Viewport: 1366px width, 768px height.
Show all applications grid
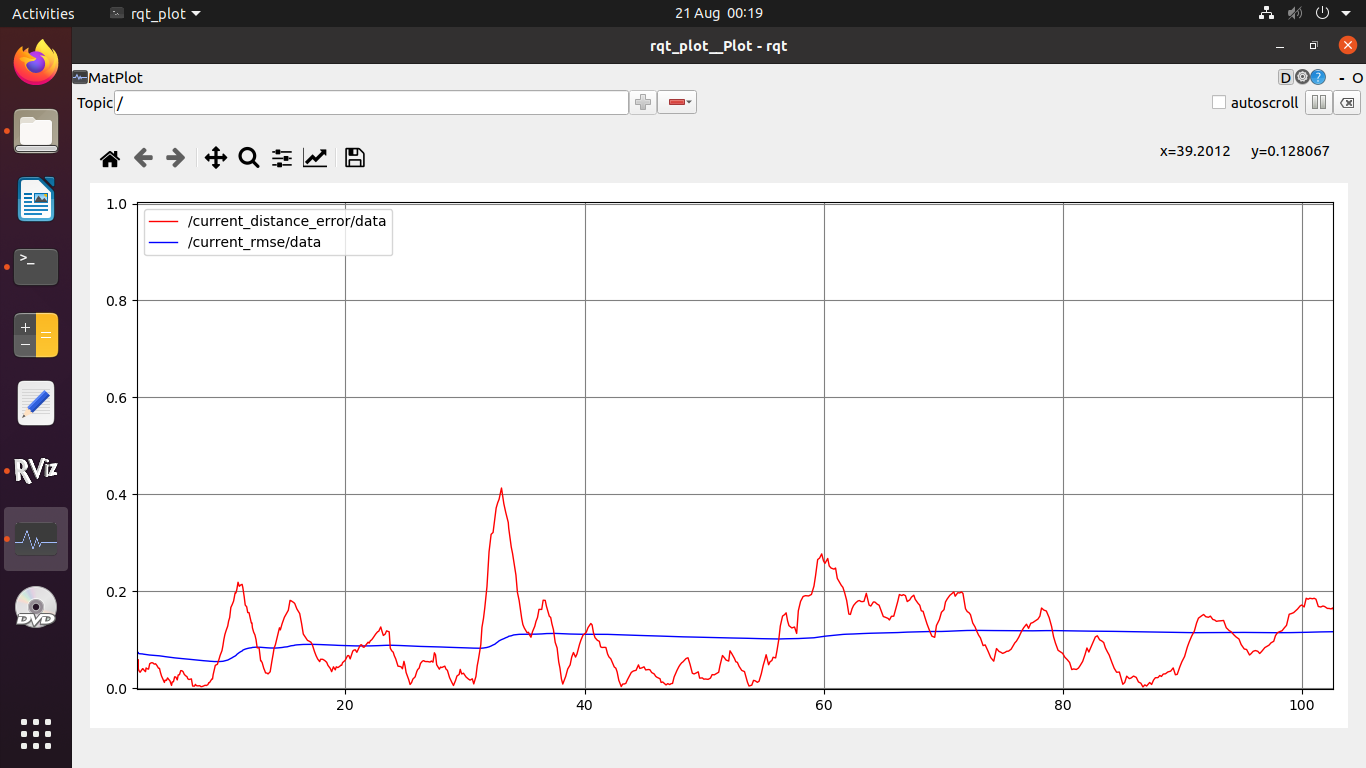tap(36, 733)
